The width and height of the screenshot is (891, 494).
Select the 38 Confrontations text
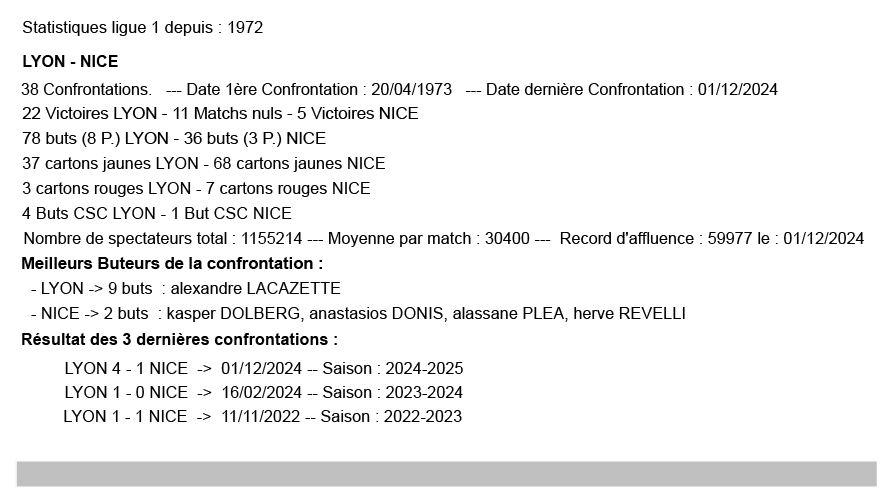click(86, 90)
